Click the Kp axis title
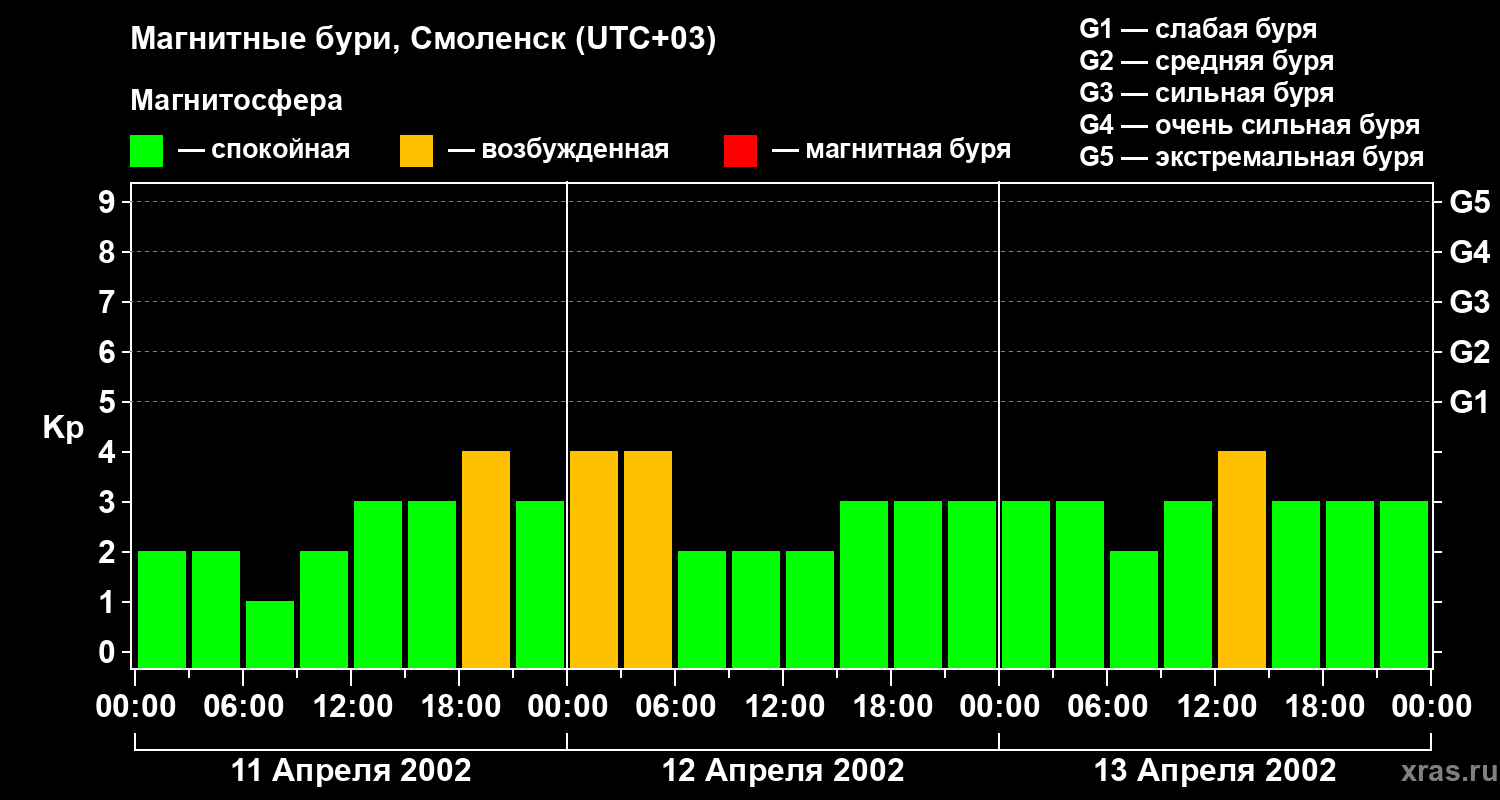The height and width of the screenshot is (800, 1500). point(63,430)
